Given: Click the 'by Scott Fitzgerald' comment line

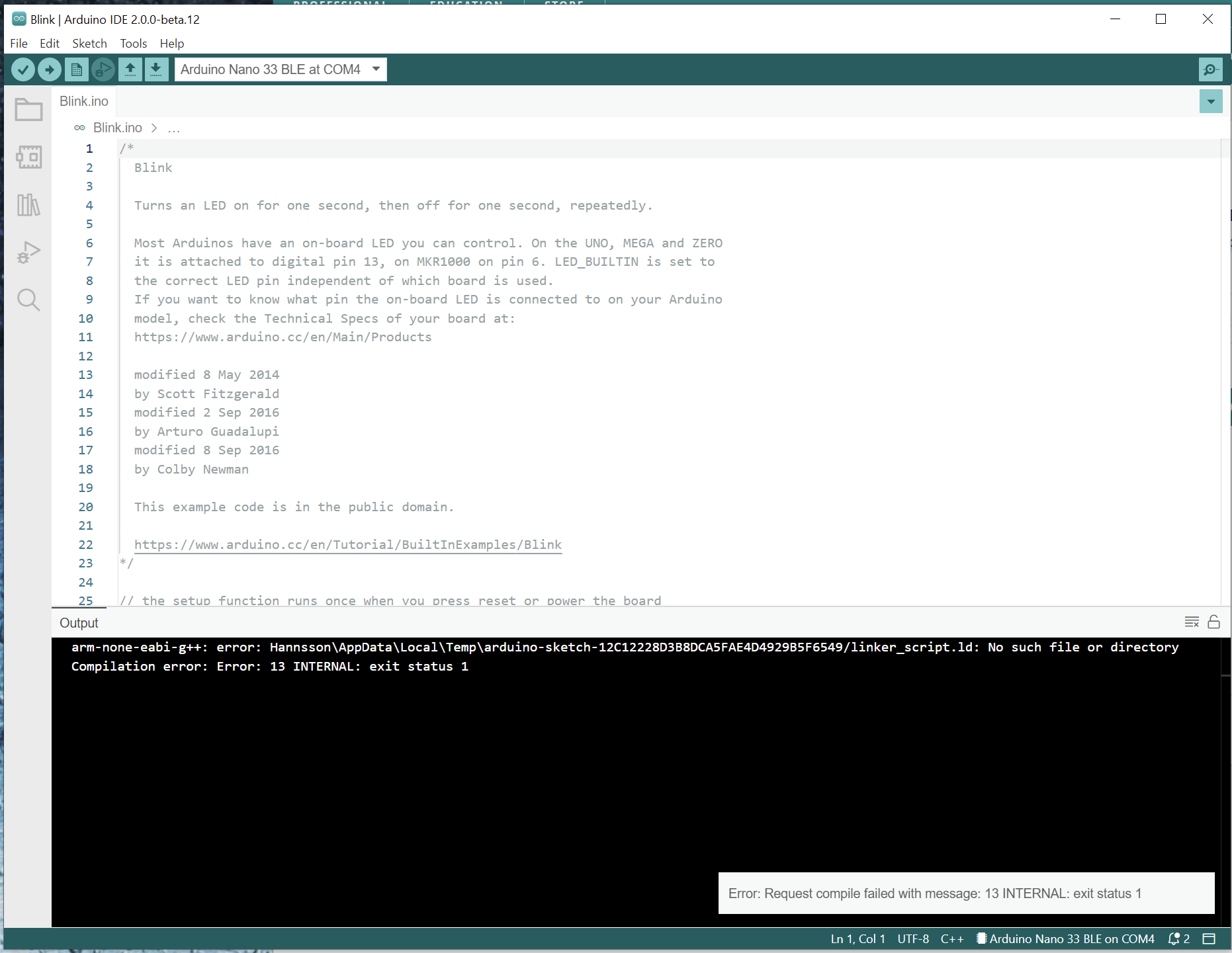Looking at the screenshot, I should 206,394.
